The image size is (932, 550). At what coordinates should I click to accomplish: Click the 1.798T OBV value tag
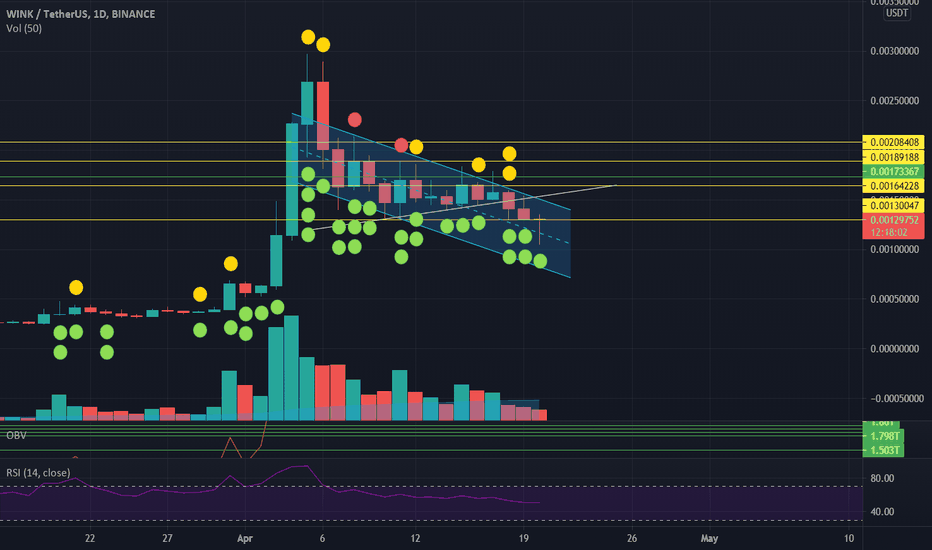pos(883,436)
